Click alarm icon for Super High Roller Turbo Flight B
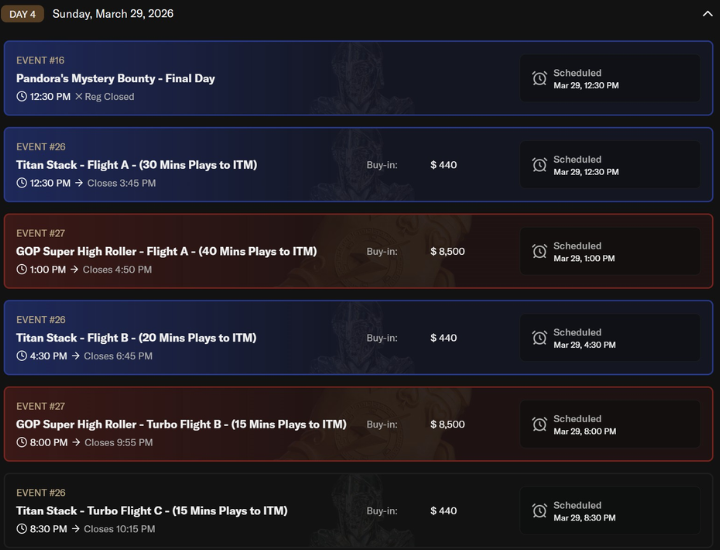Image resolution: width=720 pixels, height=550 pixels. (540, 425)
